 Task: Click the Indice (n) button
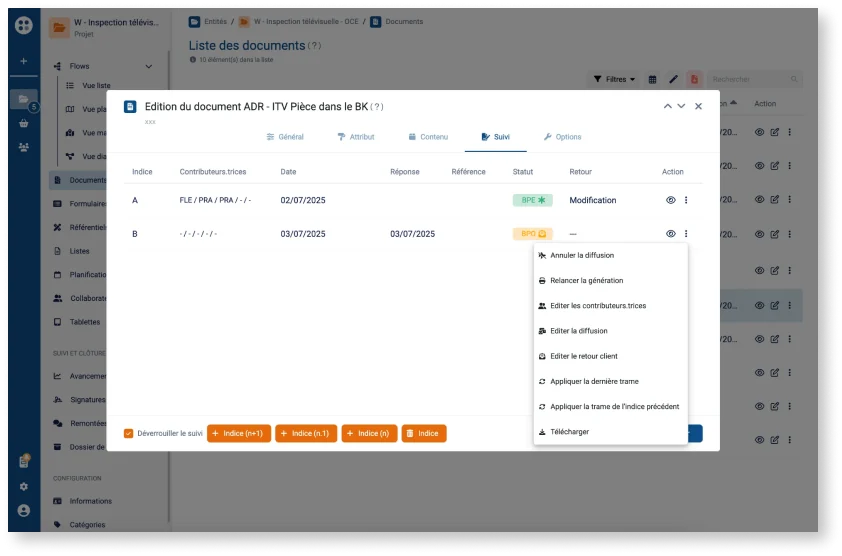pos(369,434)
